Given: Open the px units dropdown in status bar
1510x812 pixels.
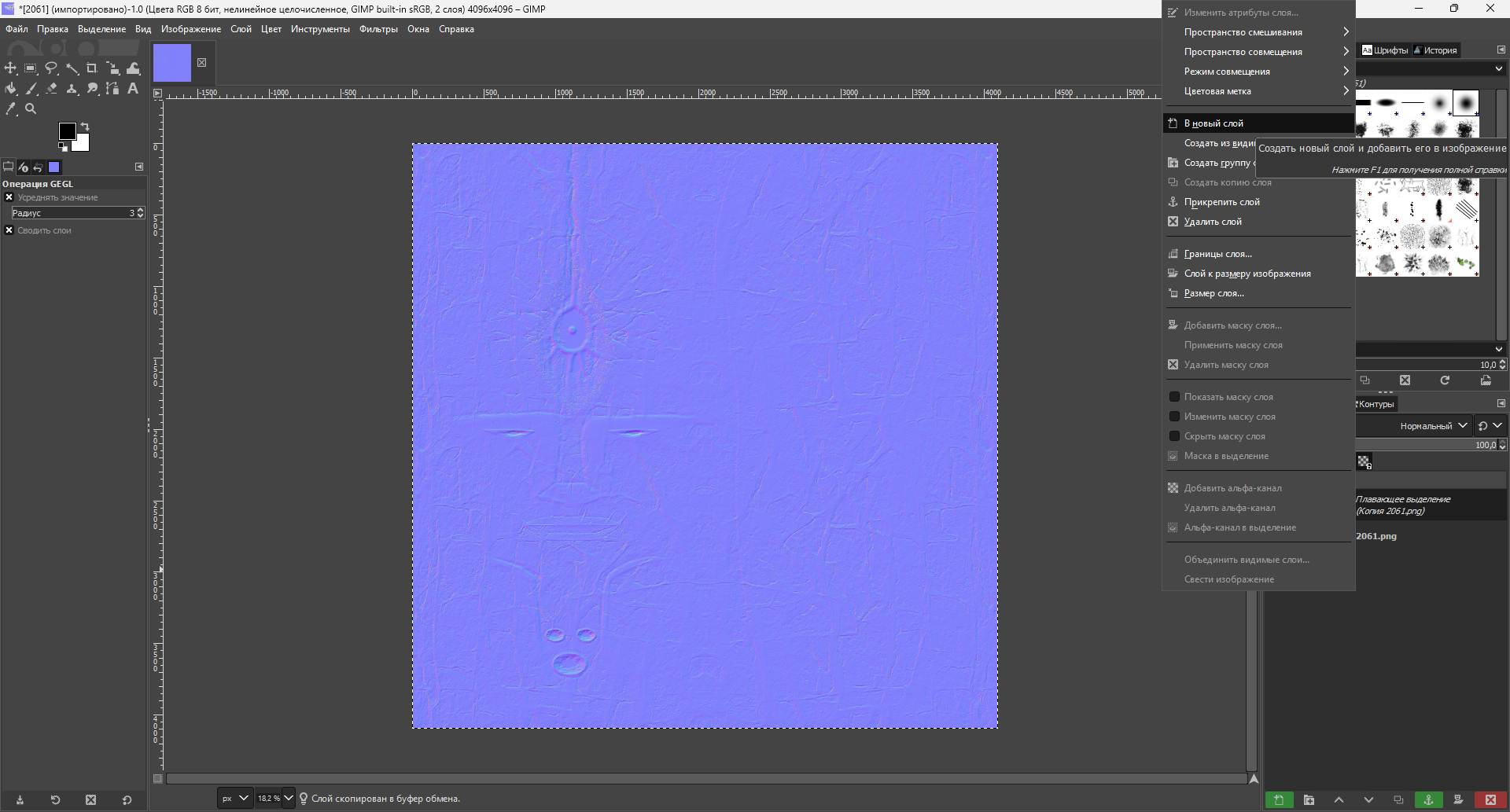Looking at the screenshot, I should [234, 799].
